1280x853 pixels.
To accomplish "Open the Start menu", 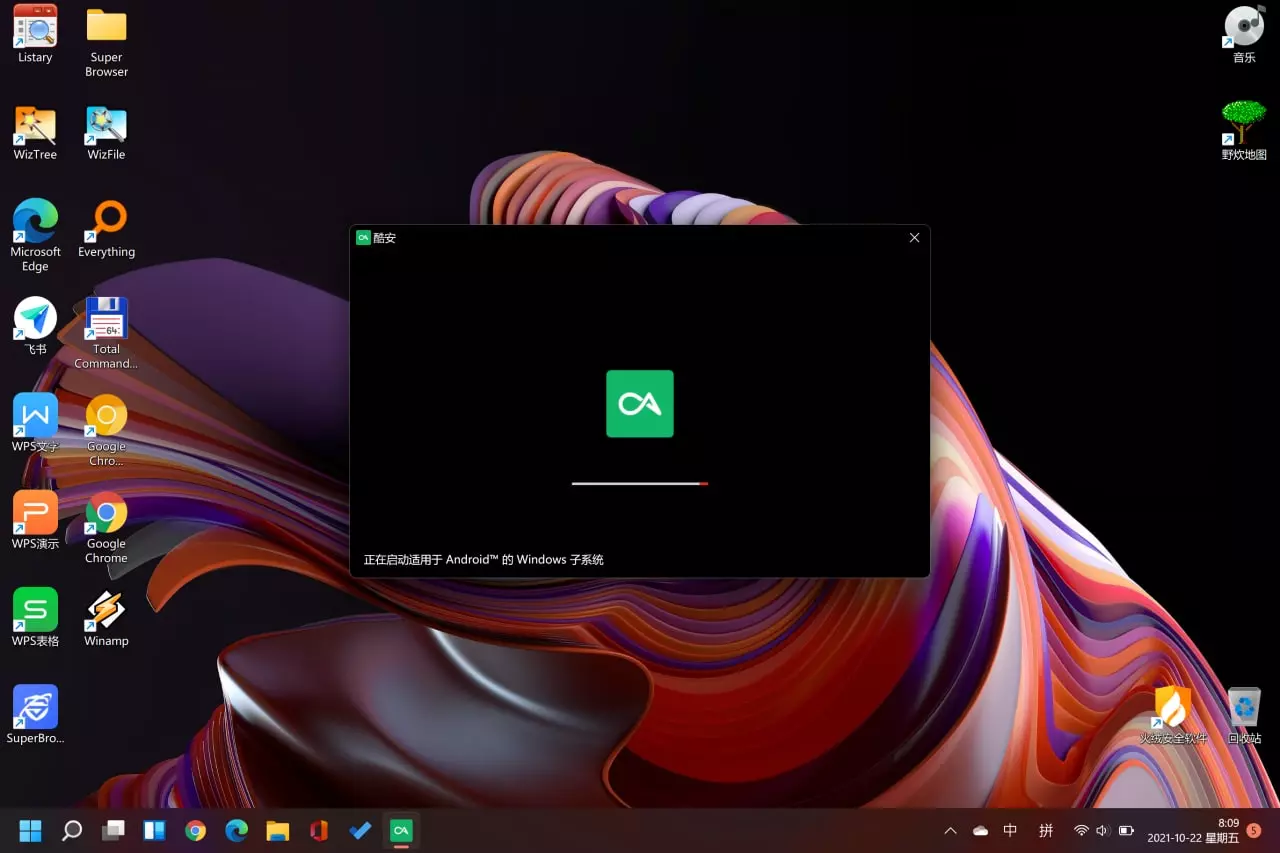I will coord(29,830).
